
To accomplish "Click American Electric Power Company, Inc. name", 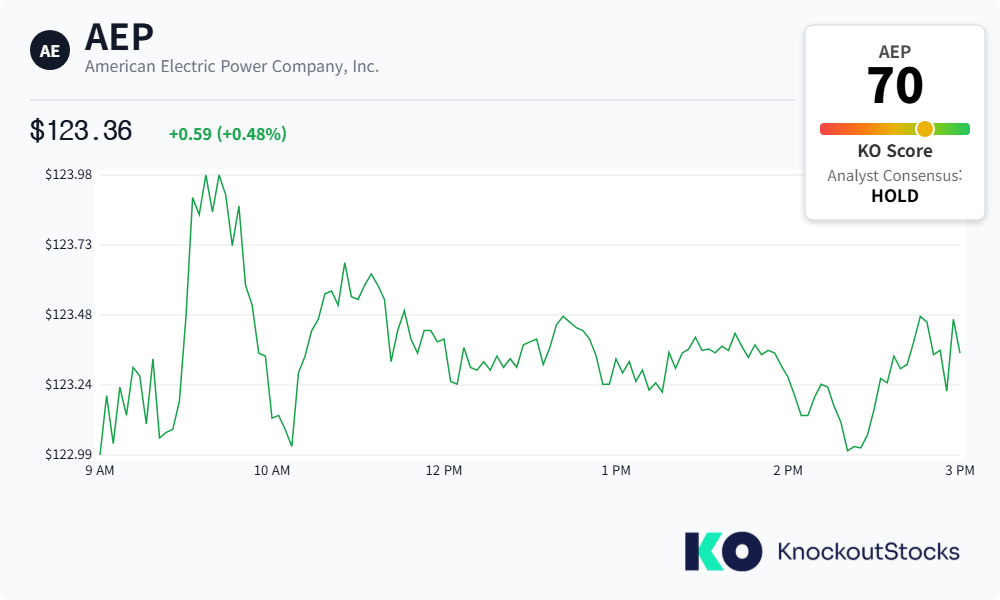I will [x=232, y=66].
